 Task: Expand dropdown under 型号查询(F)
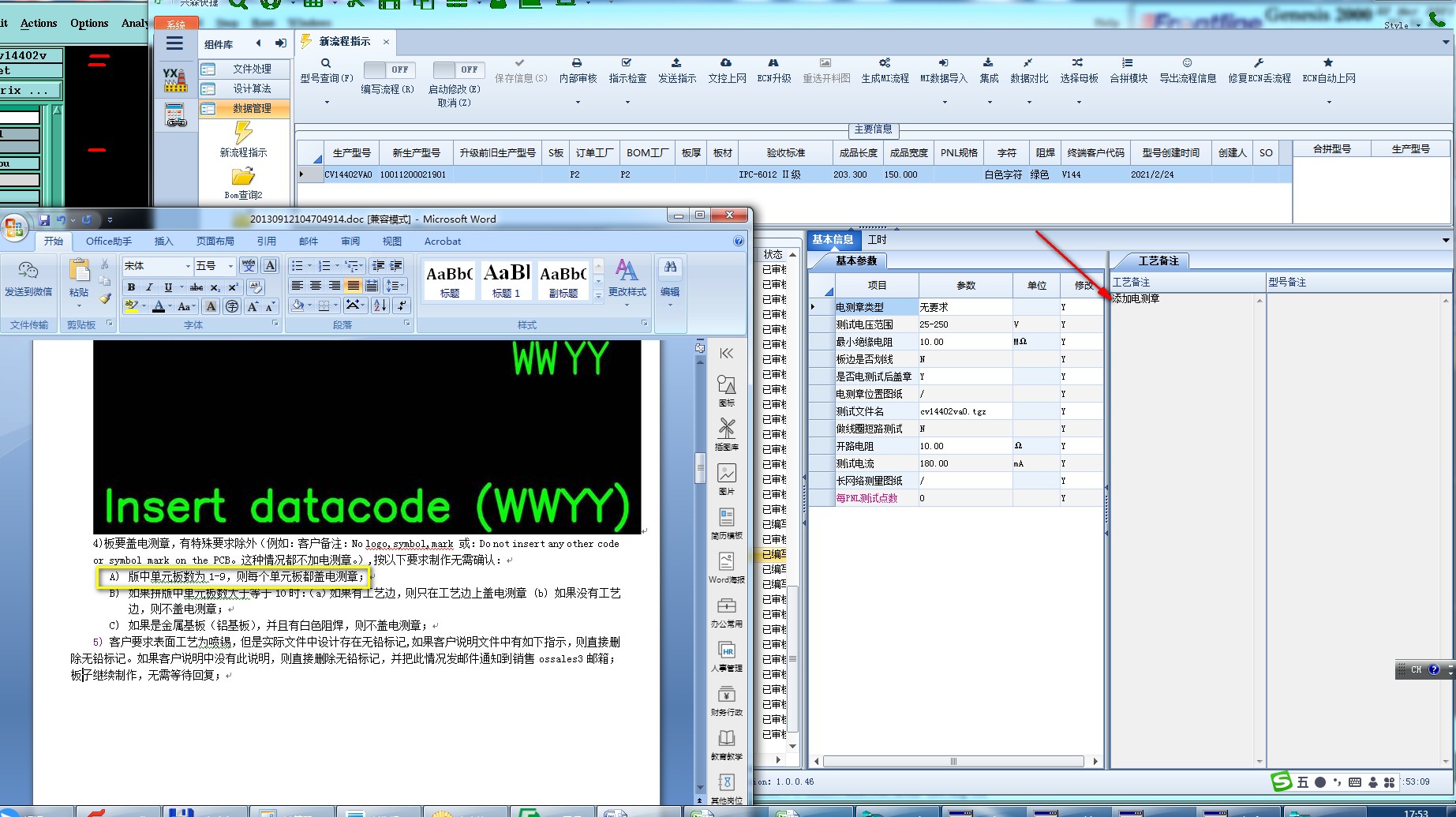(326, 102)
